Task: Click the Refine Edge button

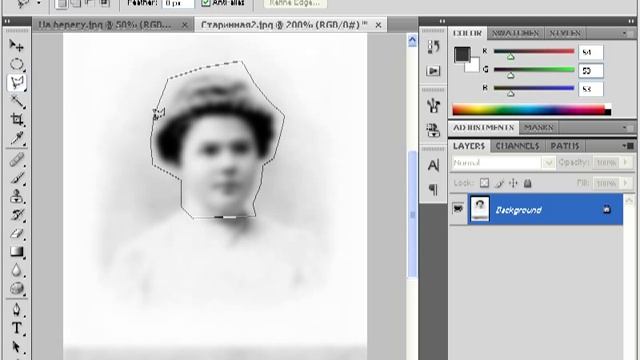Action: 295,3
